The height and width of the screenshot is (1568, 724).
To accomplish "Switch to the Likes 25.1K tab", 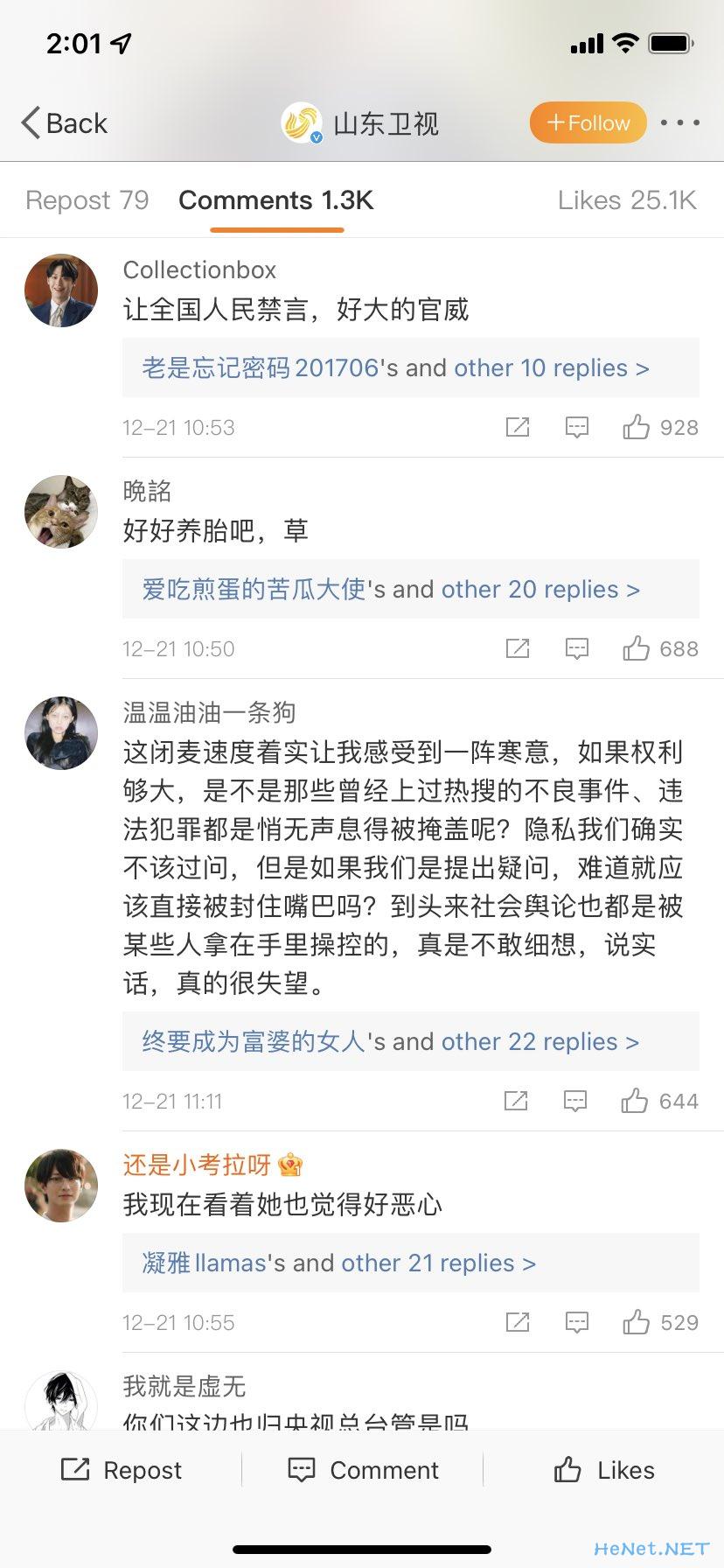I will (x=627, y=200).
